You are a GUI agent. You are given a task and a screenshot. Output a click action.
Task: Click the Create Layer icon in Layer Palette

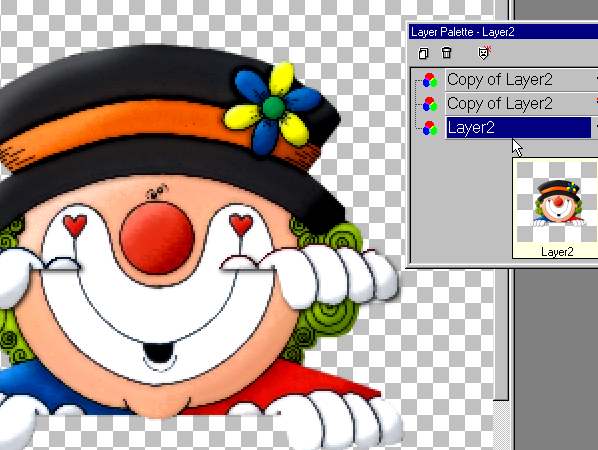[x=423, y=53]
